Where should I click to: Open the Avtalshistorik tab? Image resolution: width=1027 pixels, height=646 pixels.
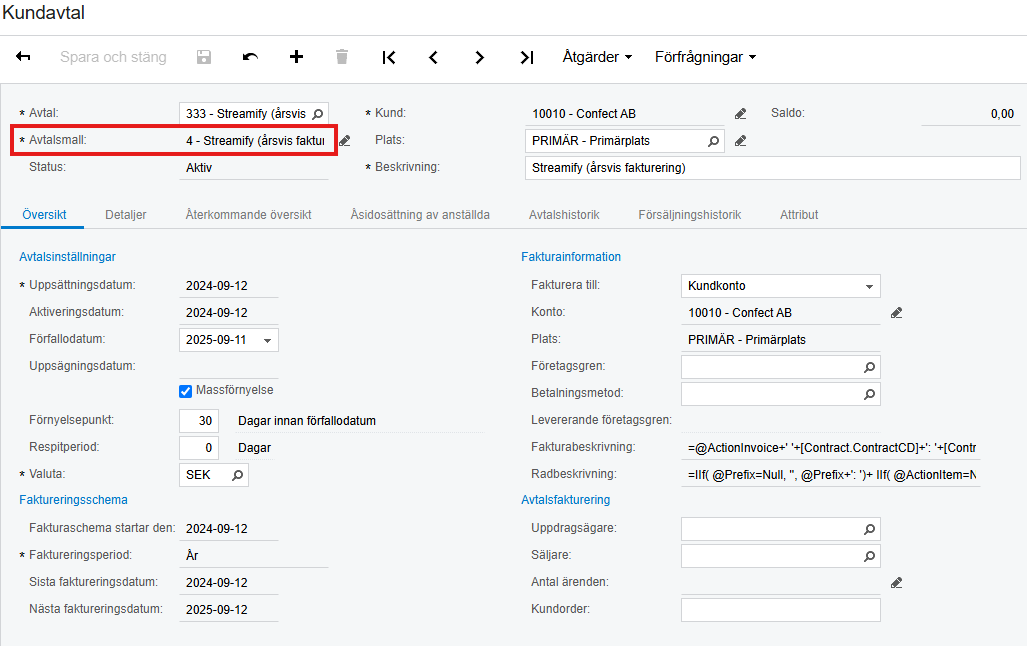pos(564,215)
